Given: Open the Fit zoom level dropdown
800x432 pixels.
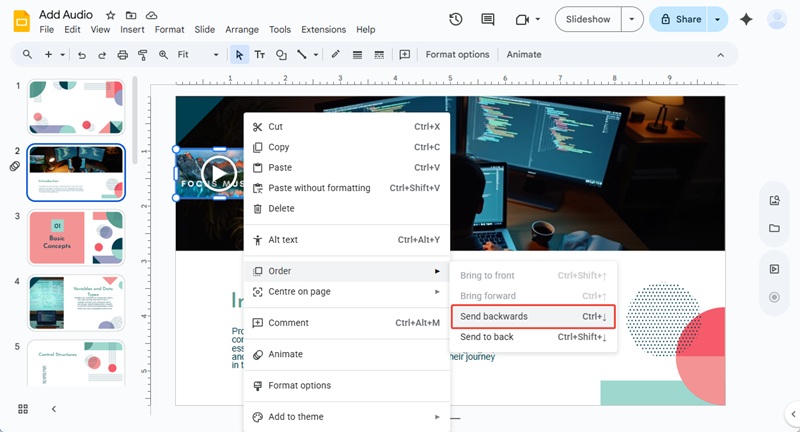Looking at the screenshot, I should click(198, 55).
